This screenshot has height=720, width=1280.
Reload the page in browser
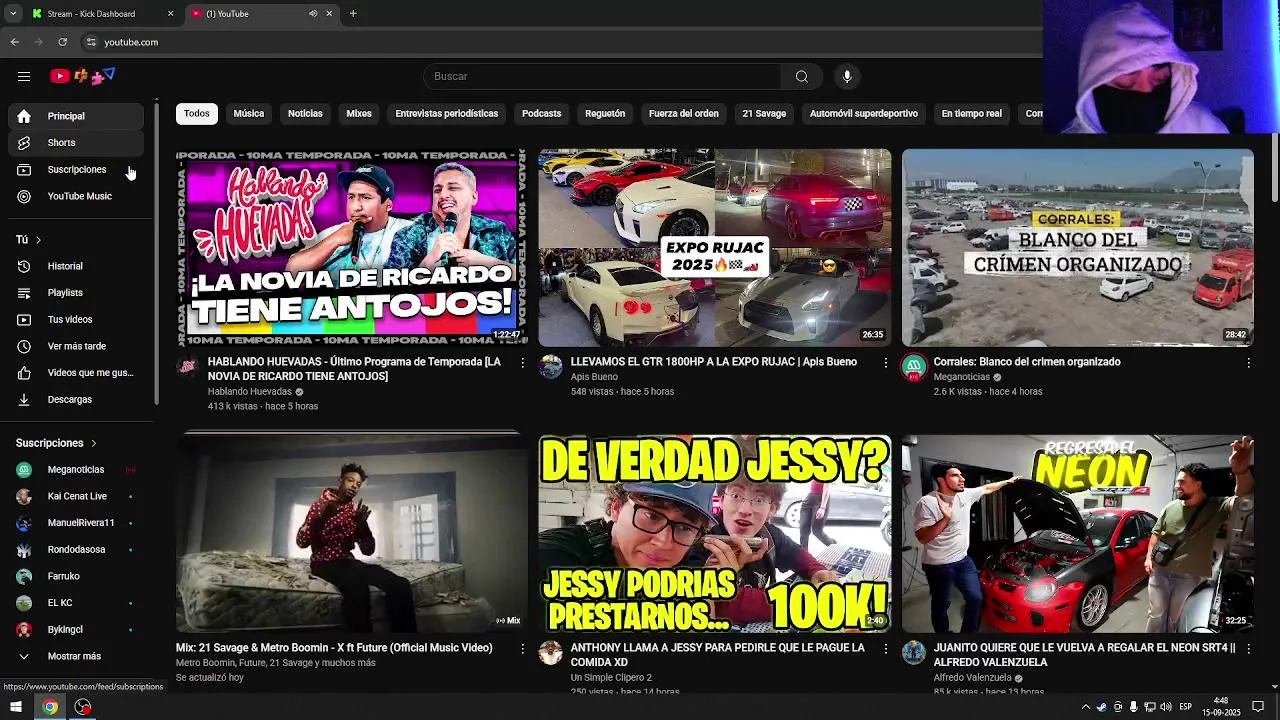62,42
